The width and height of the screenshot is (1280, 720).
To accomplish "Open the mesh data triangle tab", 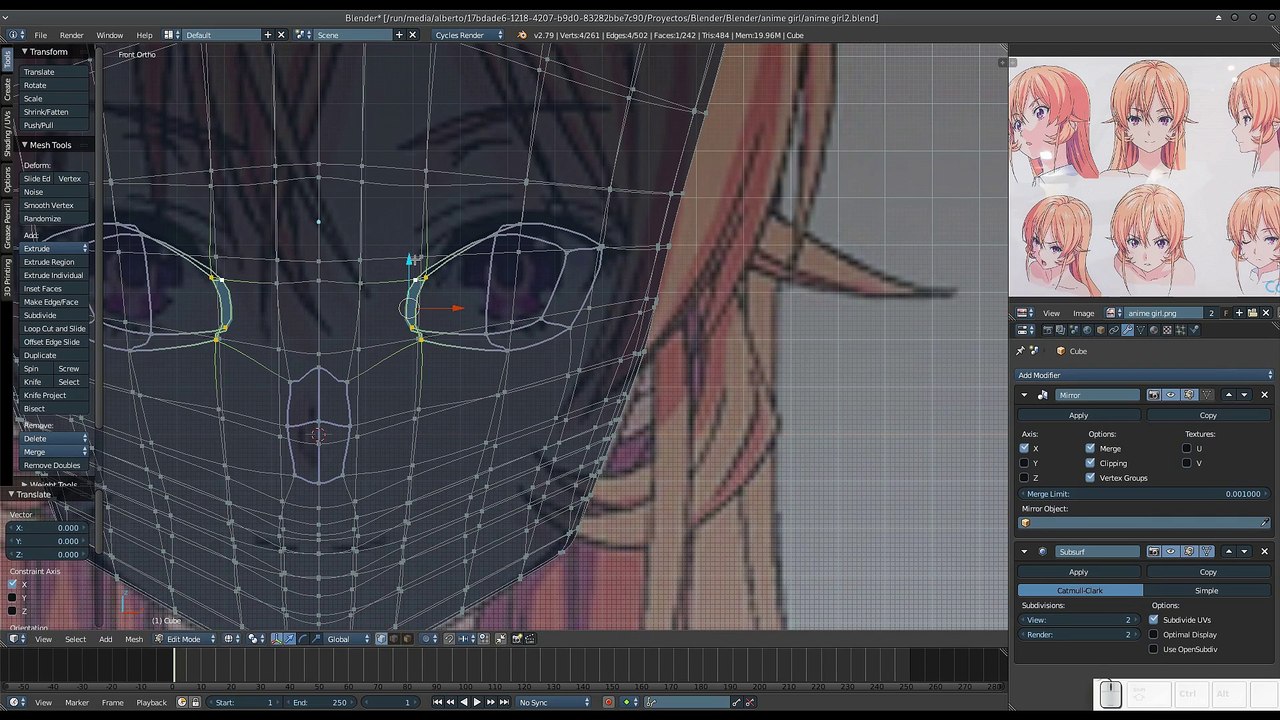I will tap(1140, 330).
